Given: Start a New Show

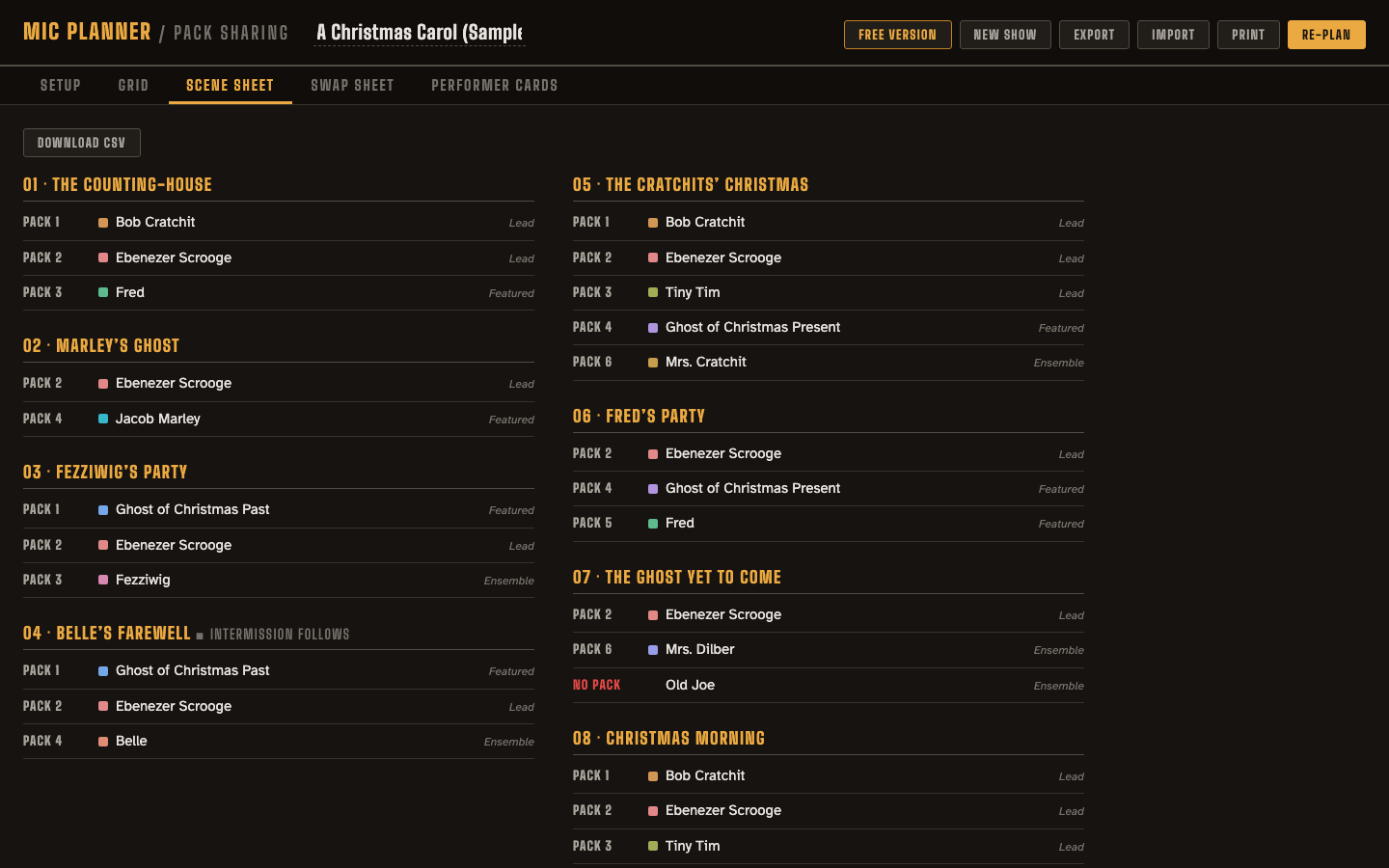Looking at the screenshot, I should point(1005,35).
